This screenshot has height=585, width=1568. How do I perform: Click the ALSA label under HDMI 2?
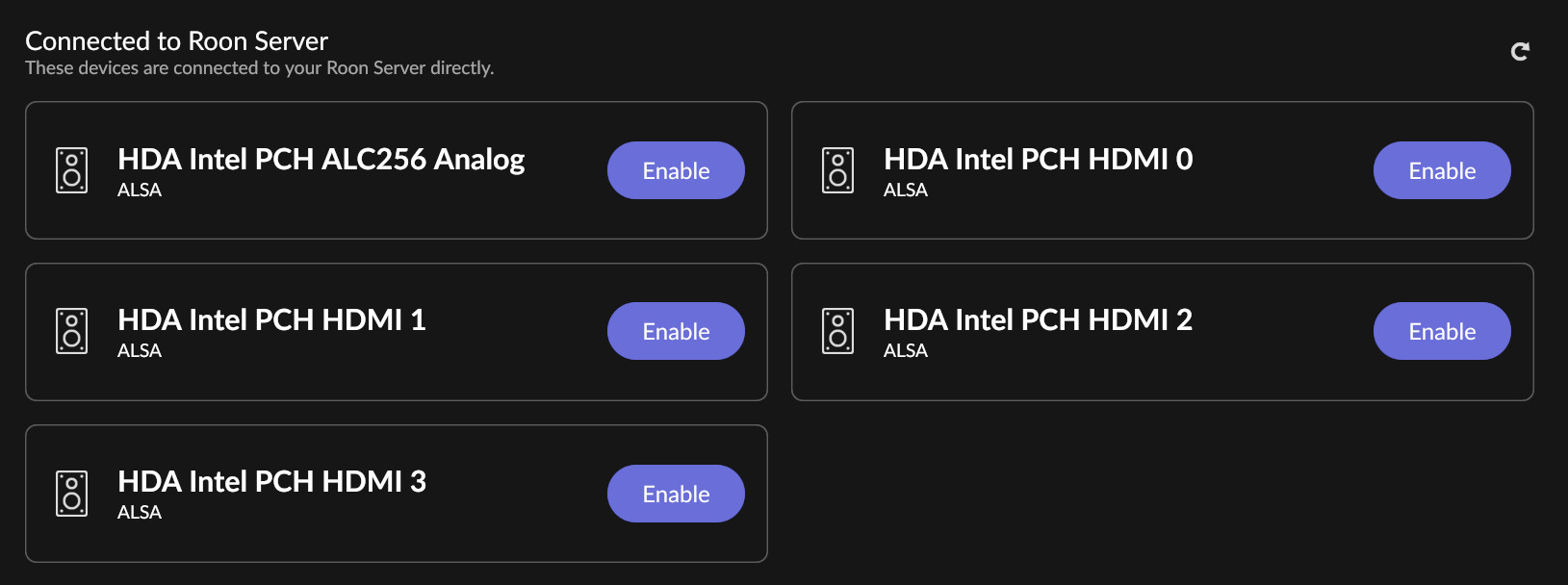point(906,351)
